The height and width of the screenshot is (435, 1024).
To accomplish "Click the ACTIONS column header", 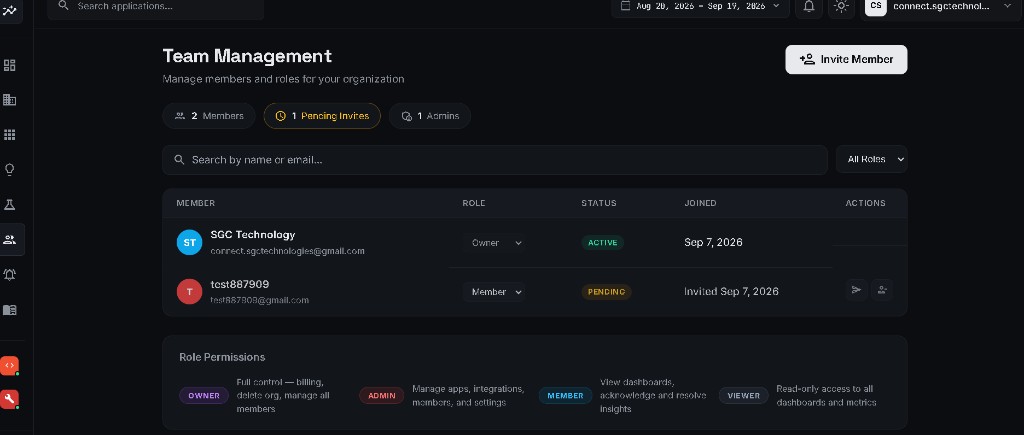I will [x=865, y=203].
